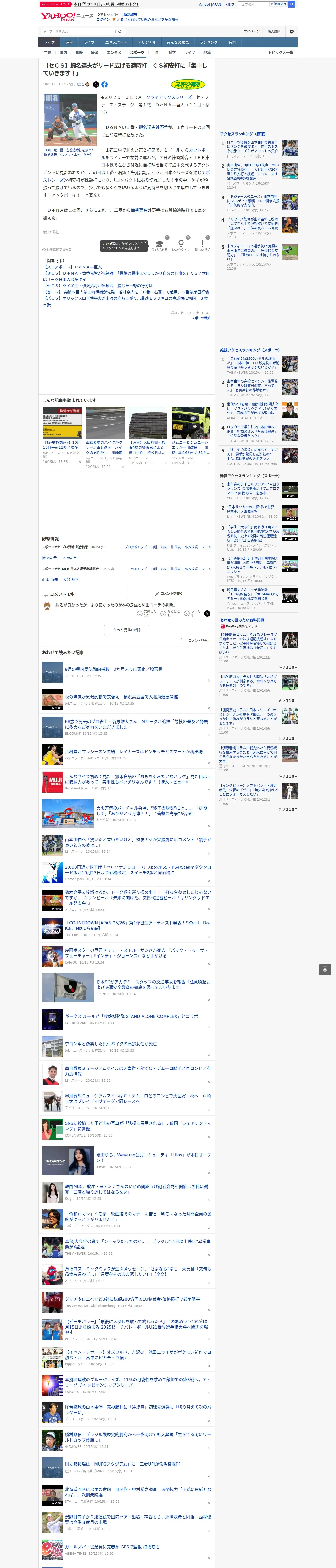Open the batter photo thumbnail in article
This screenshot has width=336, height=1568.
coord(70,119)
